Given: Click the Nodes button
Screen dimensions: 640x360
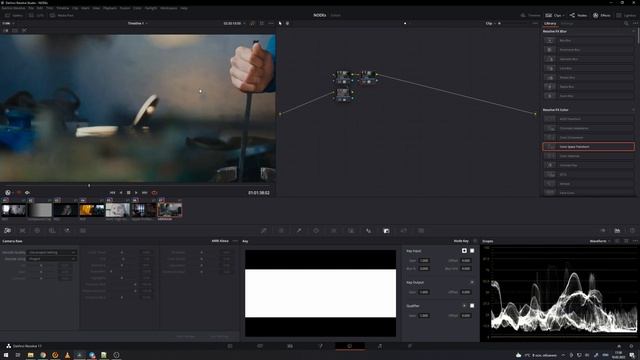Looking at the screenshot, I should pyautogui.click(x=578, y=16).
